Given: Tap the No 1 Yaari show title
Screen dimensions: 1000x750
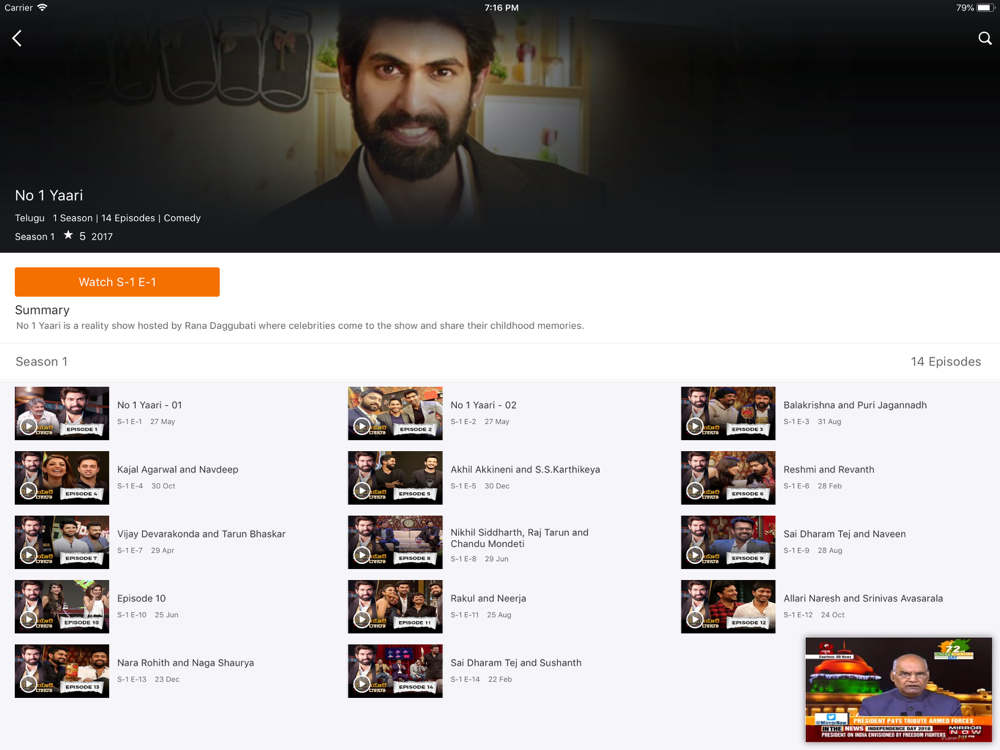Looking at the screenshot, I should (49, 195).
